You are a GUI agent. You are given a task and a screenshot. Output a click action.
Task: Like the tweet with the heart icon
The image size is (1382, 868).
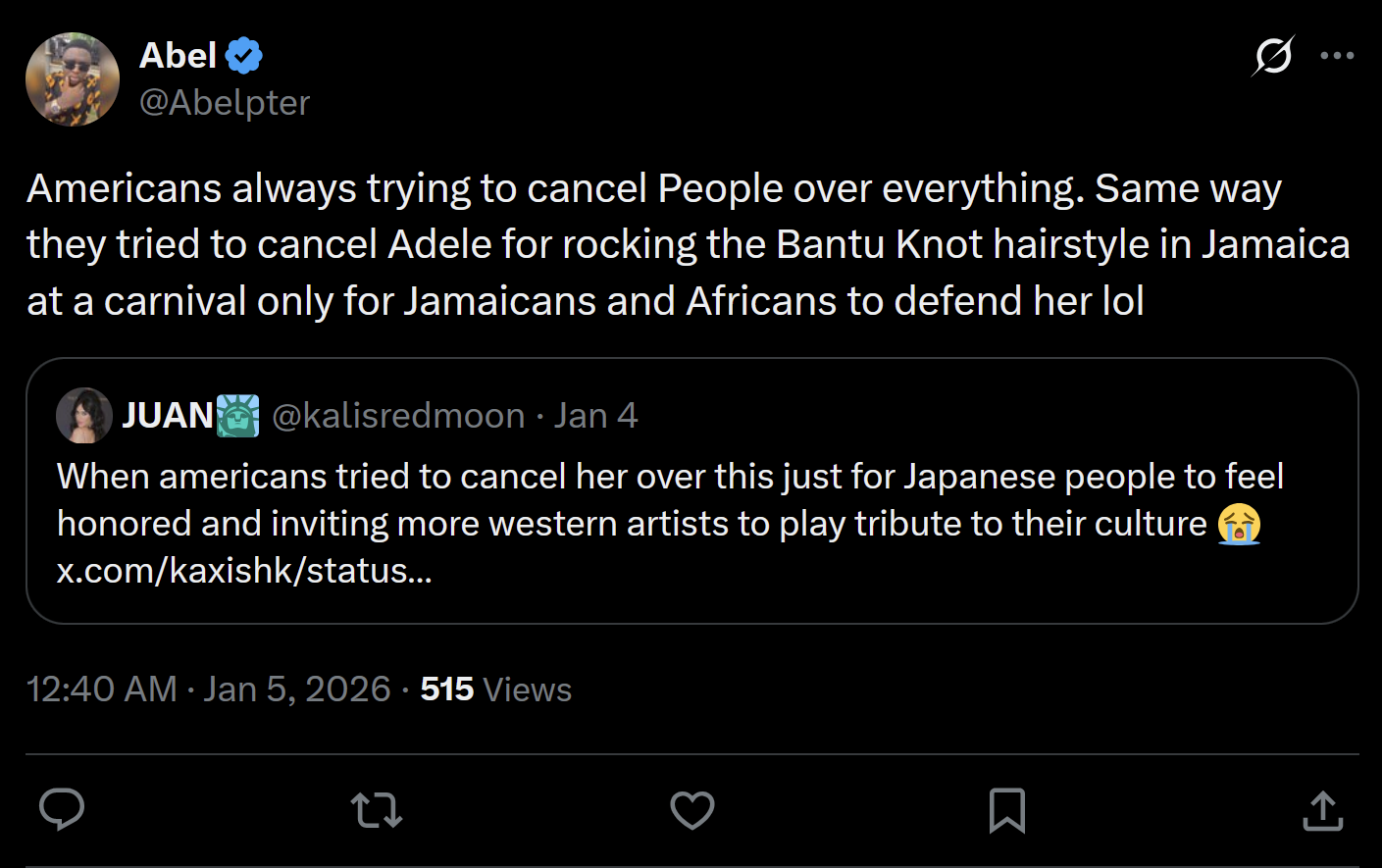point(691,810)
